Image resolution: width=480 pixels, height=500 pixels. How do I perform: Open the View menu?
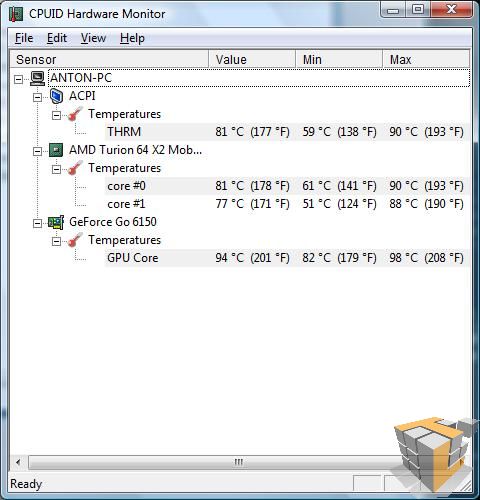tap(93, 38)
